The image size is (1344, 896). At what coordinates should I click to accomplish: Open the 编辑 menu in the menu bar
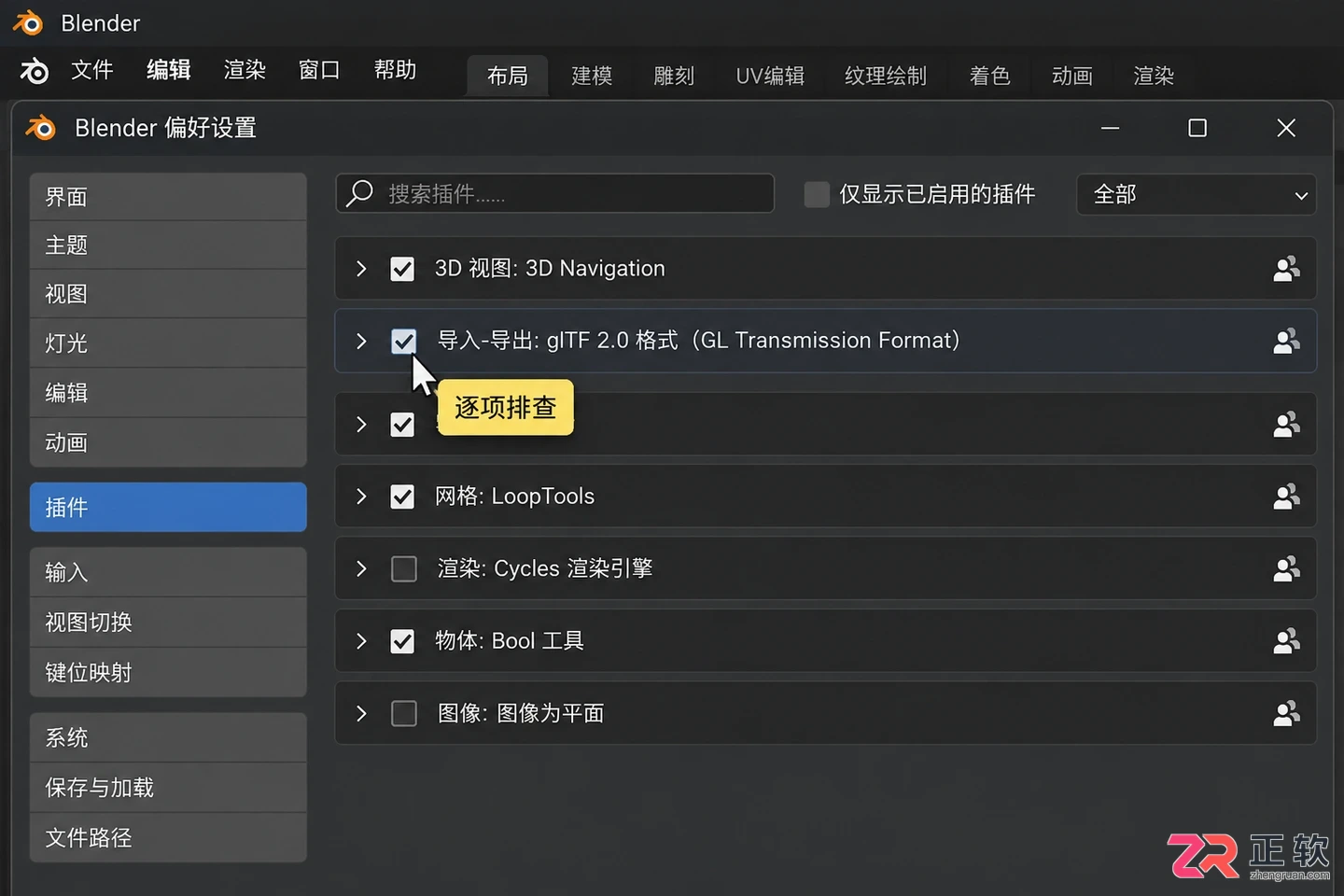pos(169,70)
